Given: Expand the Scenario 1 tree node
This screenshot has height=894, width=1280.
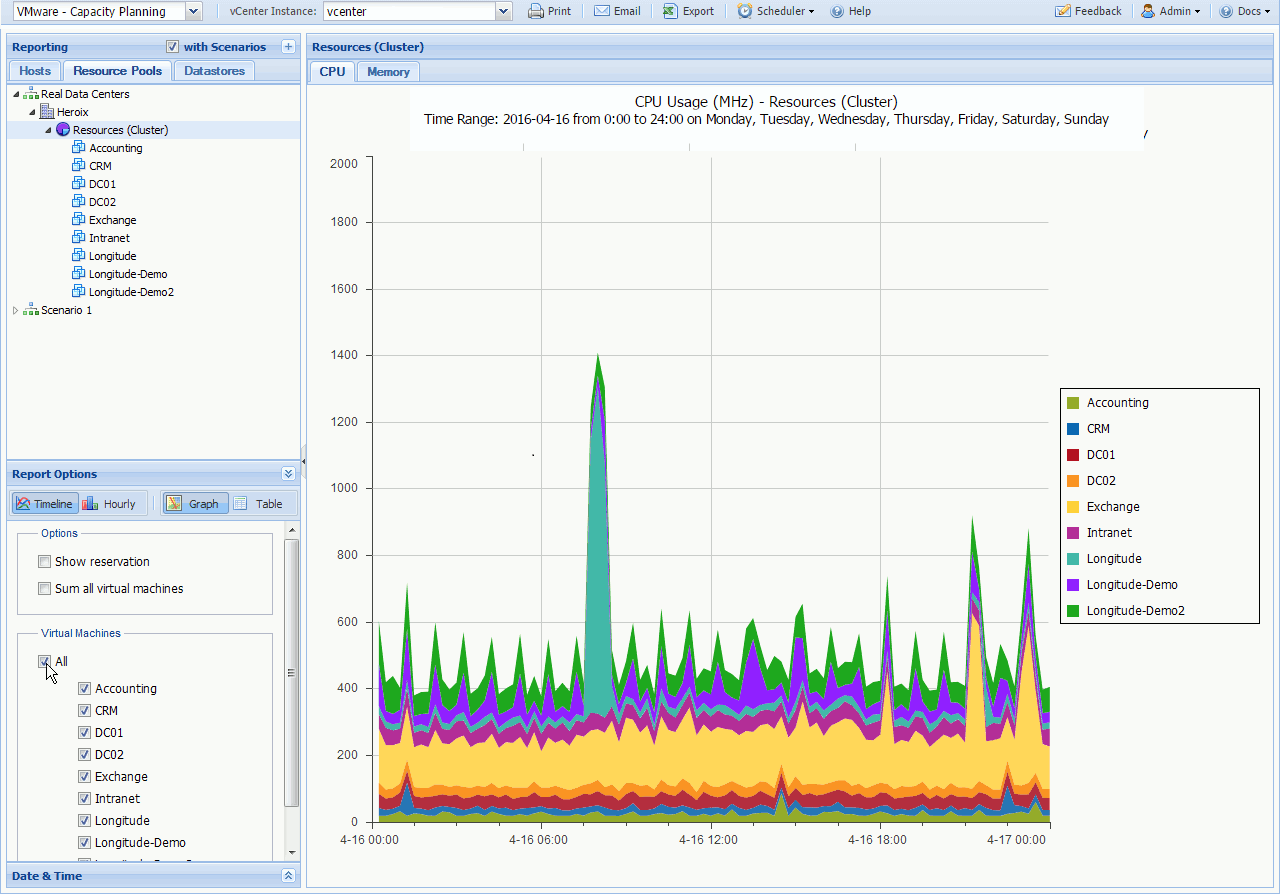Looking at the screenshot, I should click(15, 310).
